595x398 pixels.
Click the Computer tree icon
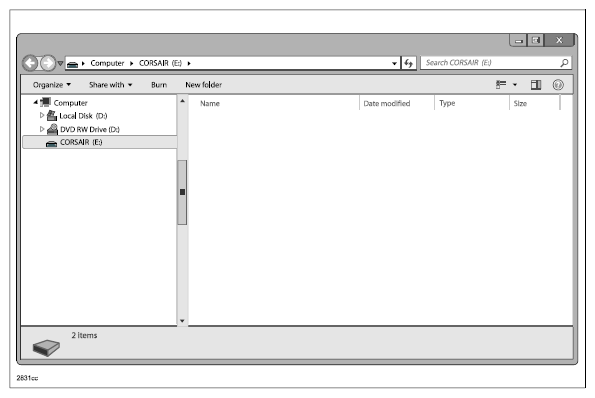tap(46, 102)
